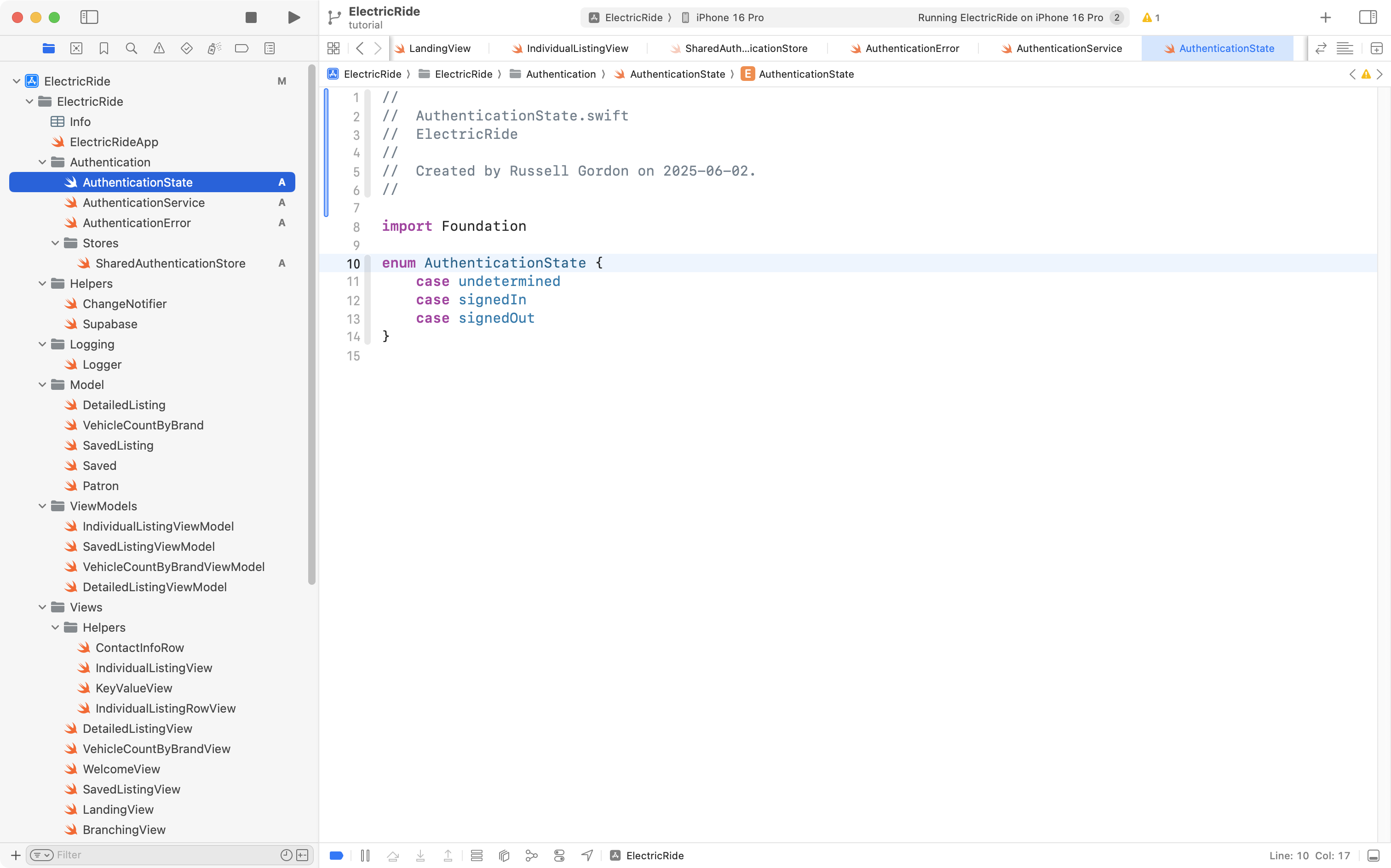Image resolution: width=1391 pixels, height=868 pixels.
Task: Click the Debug View Hierarchy icon
Action: 504,856
